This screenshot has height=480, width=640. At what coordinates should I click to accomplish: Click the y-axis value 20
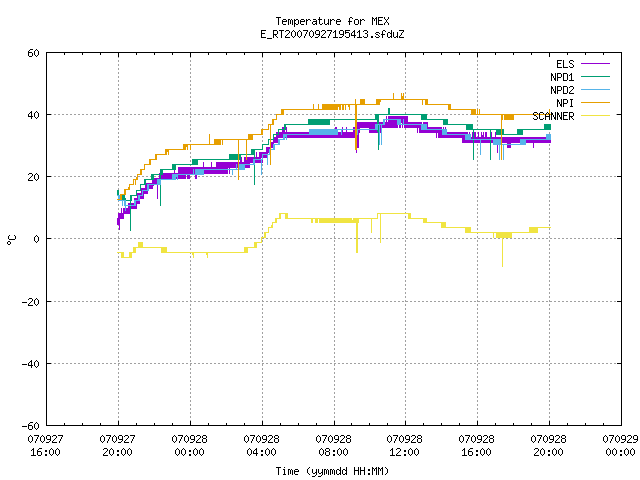(x=33, y=177)
